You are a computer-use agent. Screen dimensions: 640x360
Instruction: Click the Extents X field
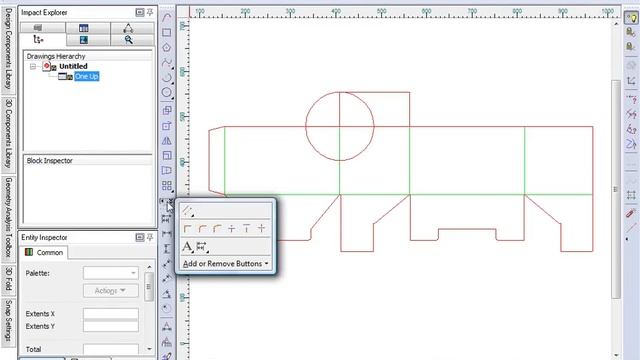[111, 313]
